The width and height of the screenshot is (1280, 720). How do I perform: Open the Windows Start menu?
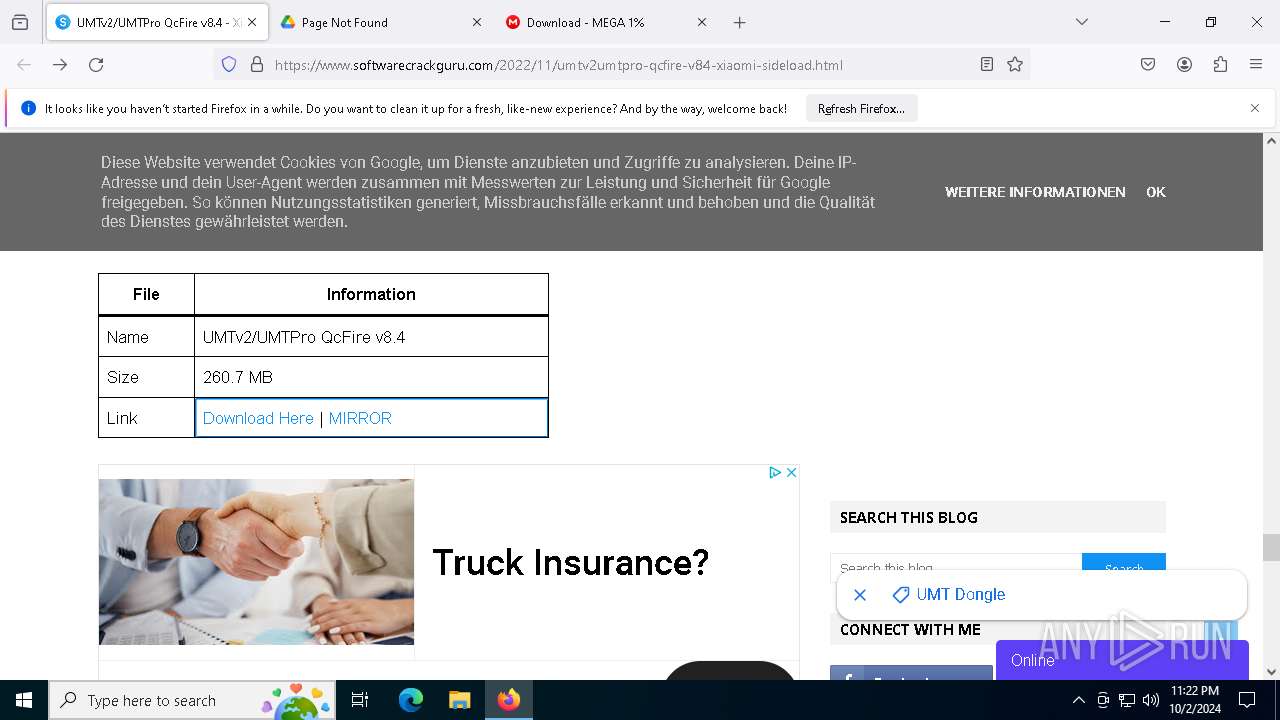[24, 700]
